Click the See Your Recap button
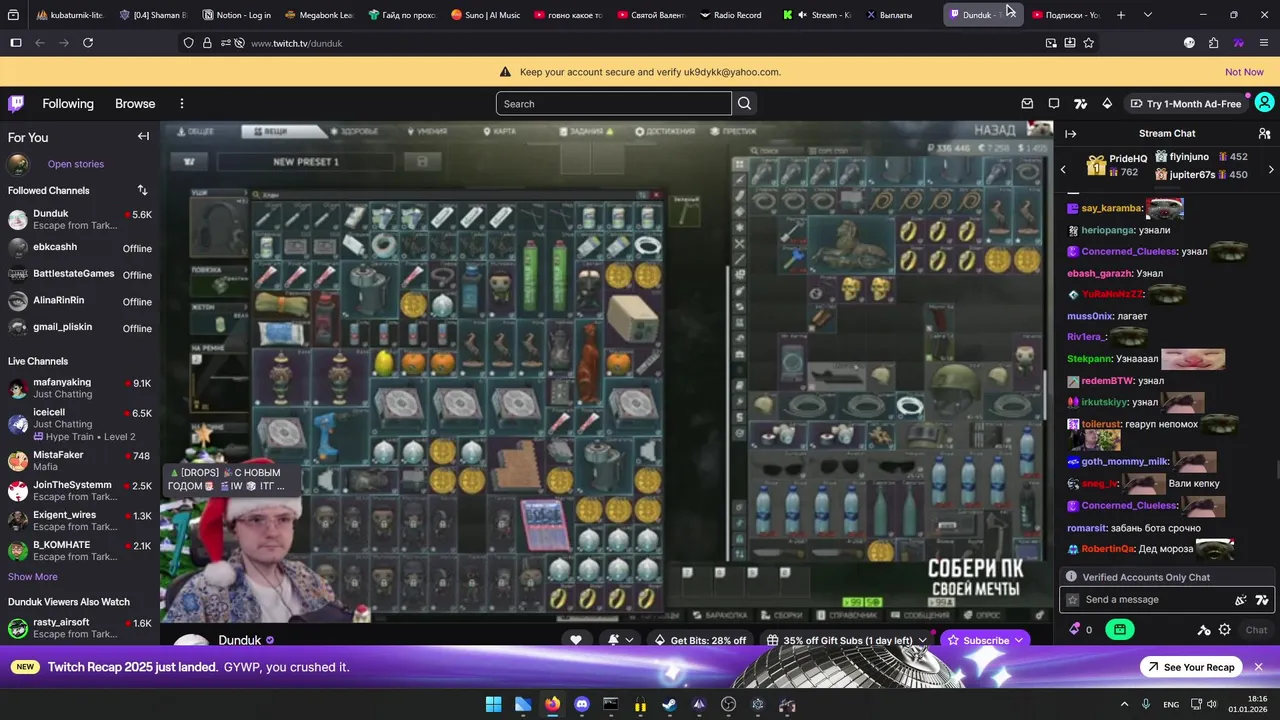The height and width of the screenshot is (720, 1280). click(x=1189, y=667)
